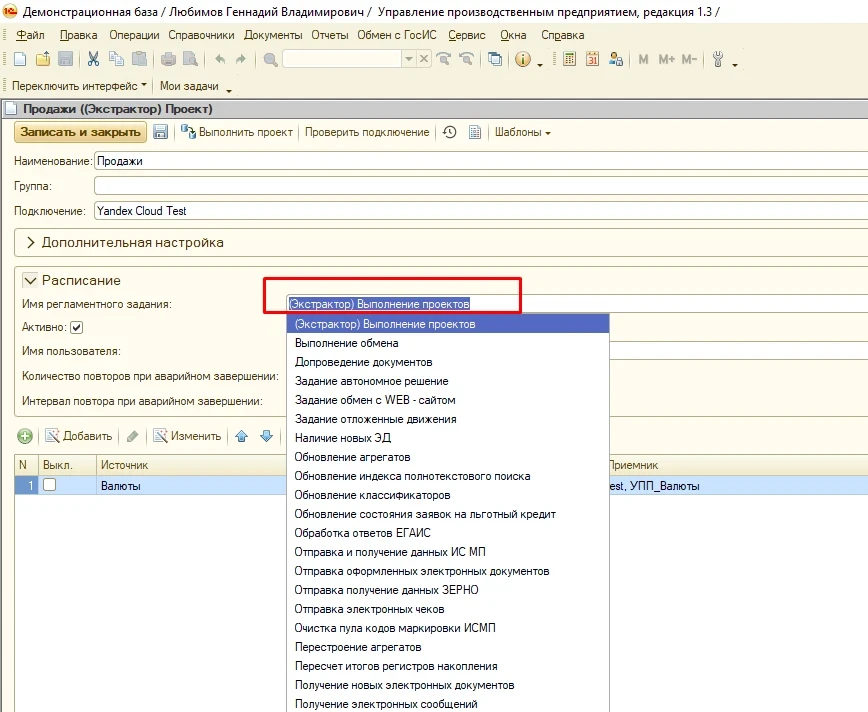The image size is (868, 712).
Task: Uncheck the Активно checkbox
Action: tap(76, 327)
